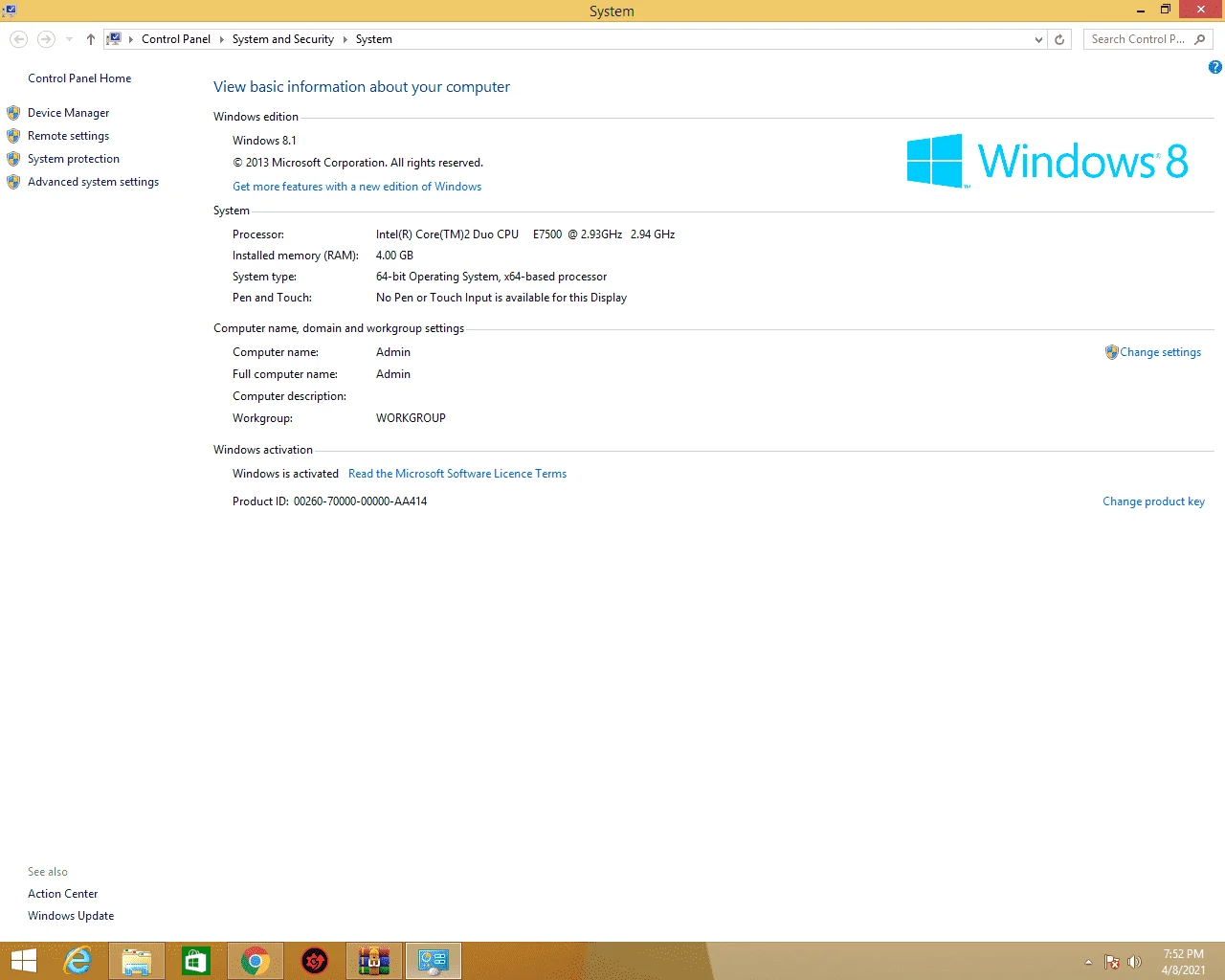The width and height of the screenshot is (1225, 980).
Task: Click the WORKGROUP value
Action: tap(411, 418)
